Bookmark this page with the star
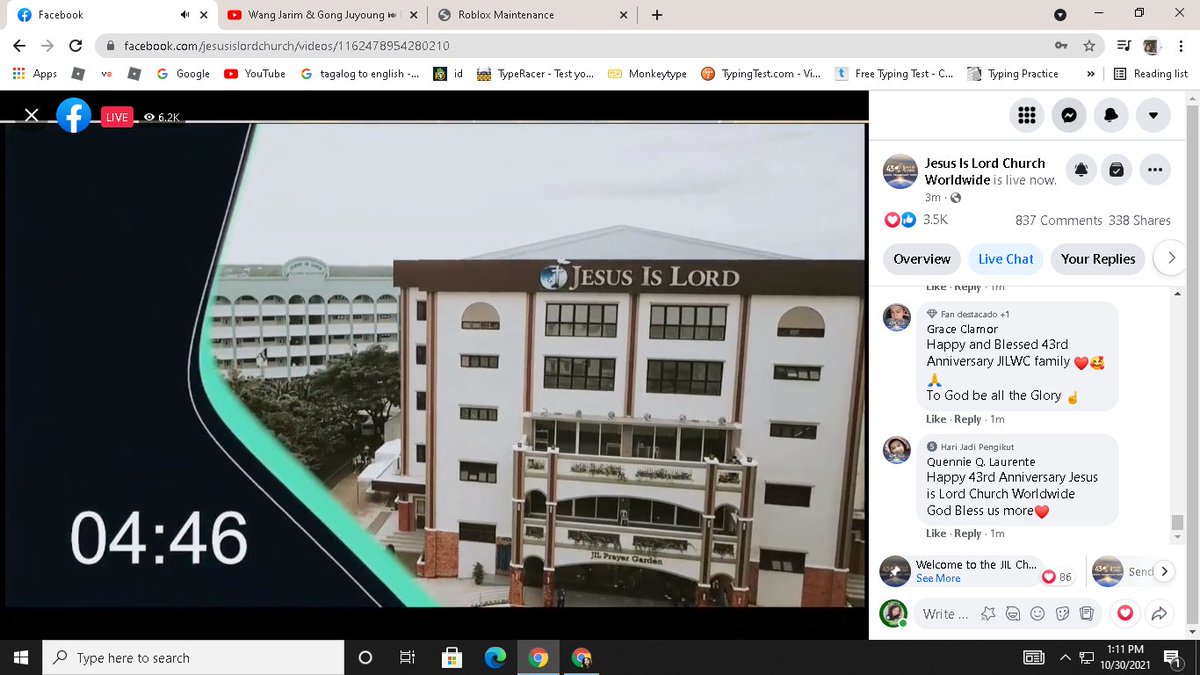This screenshot has height=675, width=1200. click(1089, 45)
